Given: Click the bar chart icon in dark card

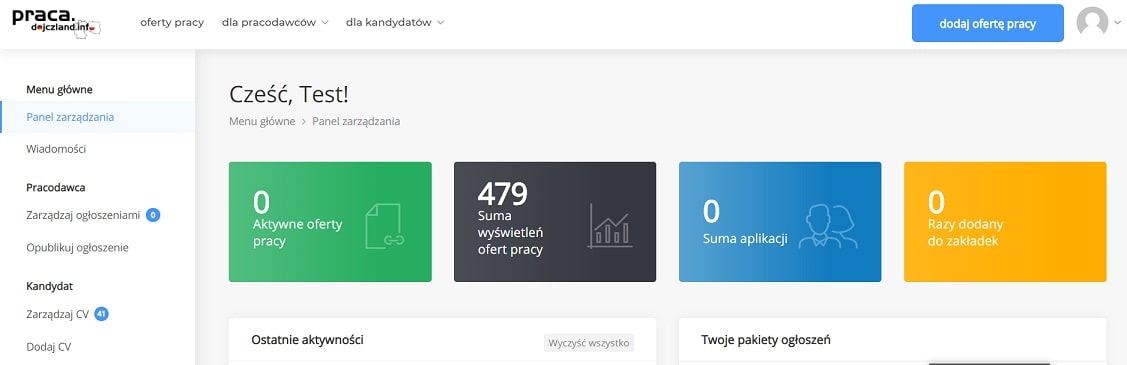Looking at the screenshot, I should tap(610, 226).
